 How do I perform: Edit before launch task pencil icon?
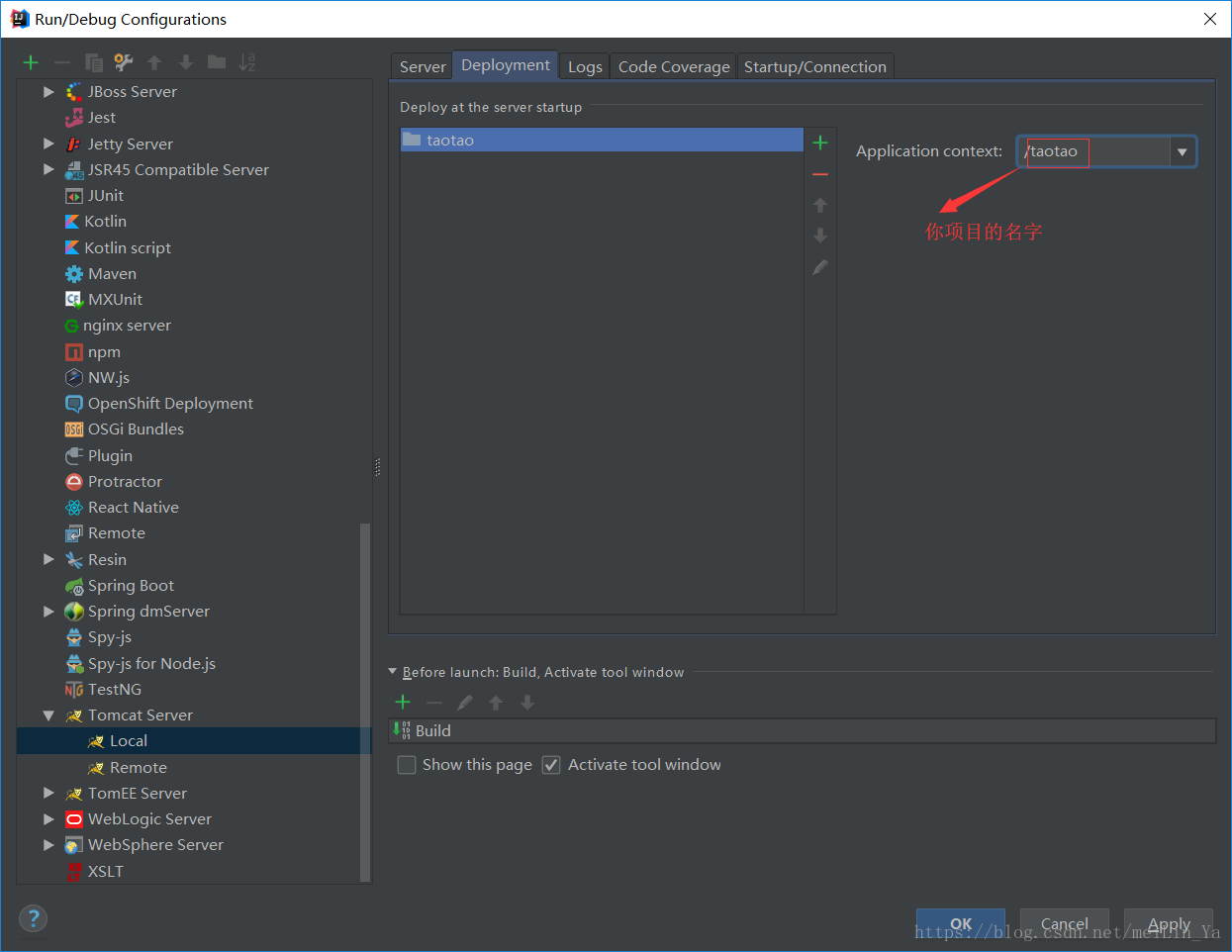[x=465, y=702]
